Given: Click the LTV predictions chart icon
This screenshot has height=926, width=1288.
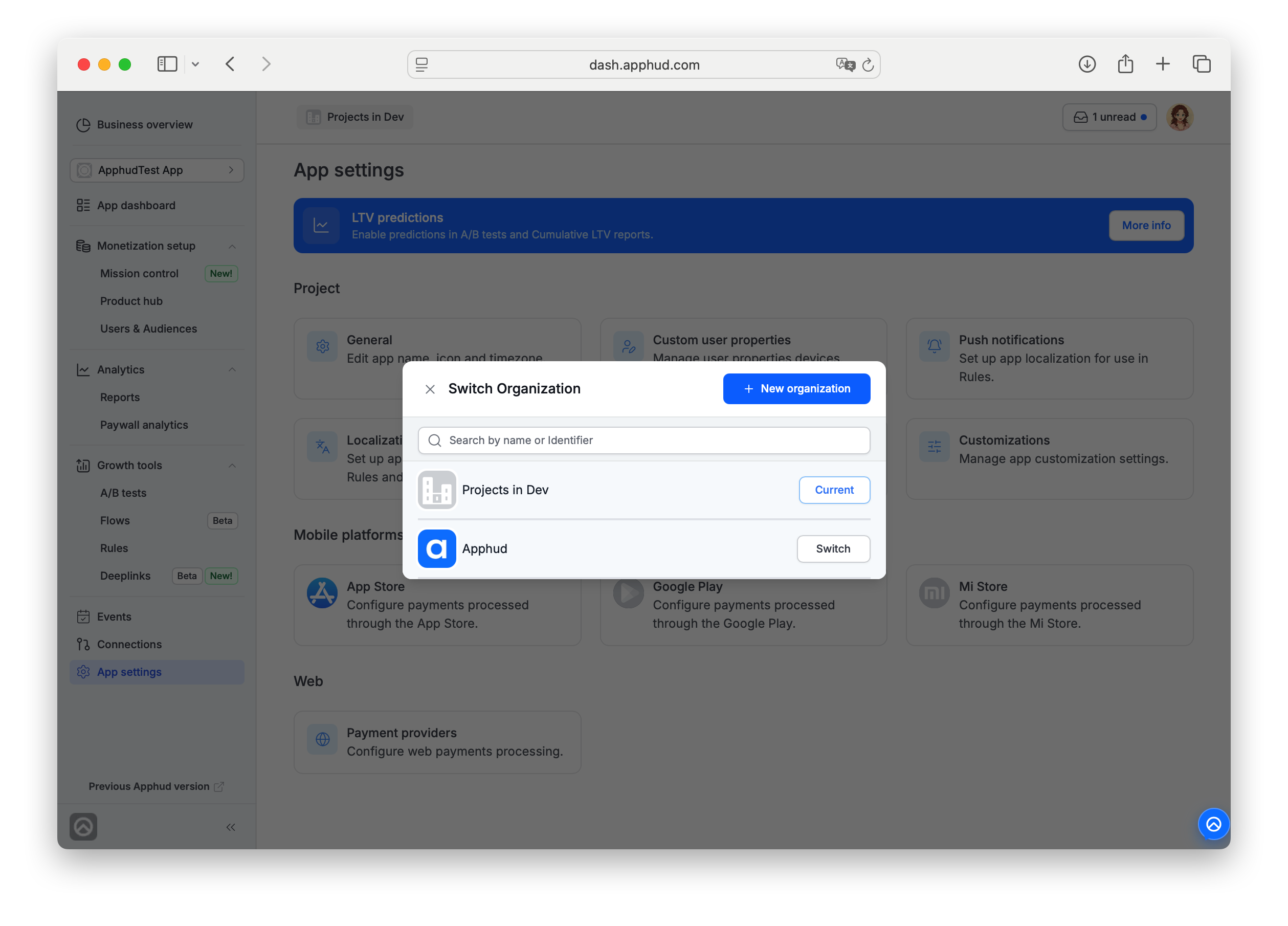Looking at the screenshot, I should [321, 225].
